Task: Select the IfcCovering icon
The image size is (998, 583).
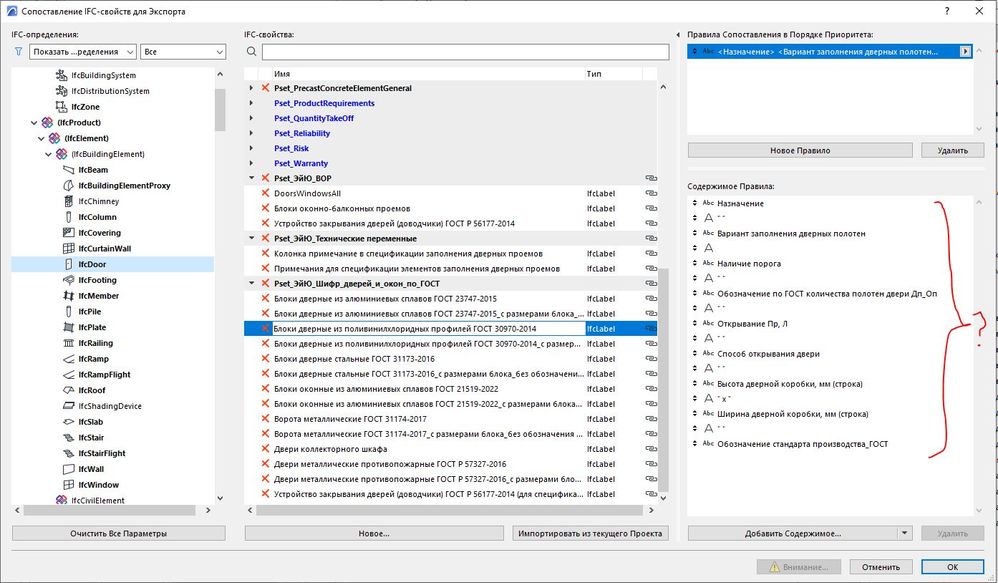Action: point(69,233)
